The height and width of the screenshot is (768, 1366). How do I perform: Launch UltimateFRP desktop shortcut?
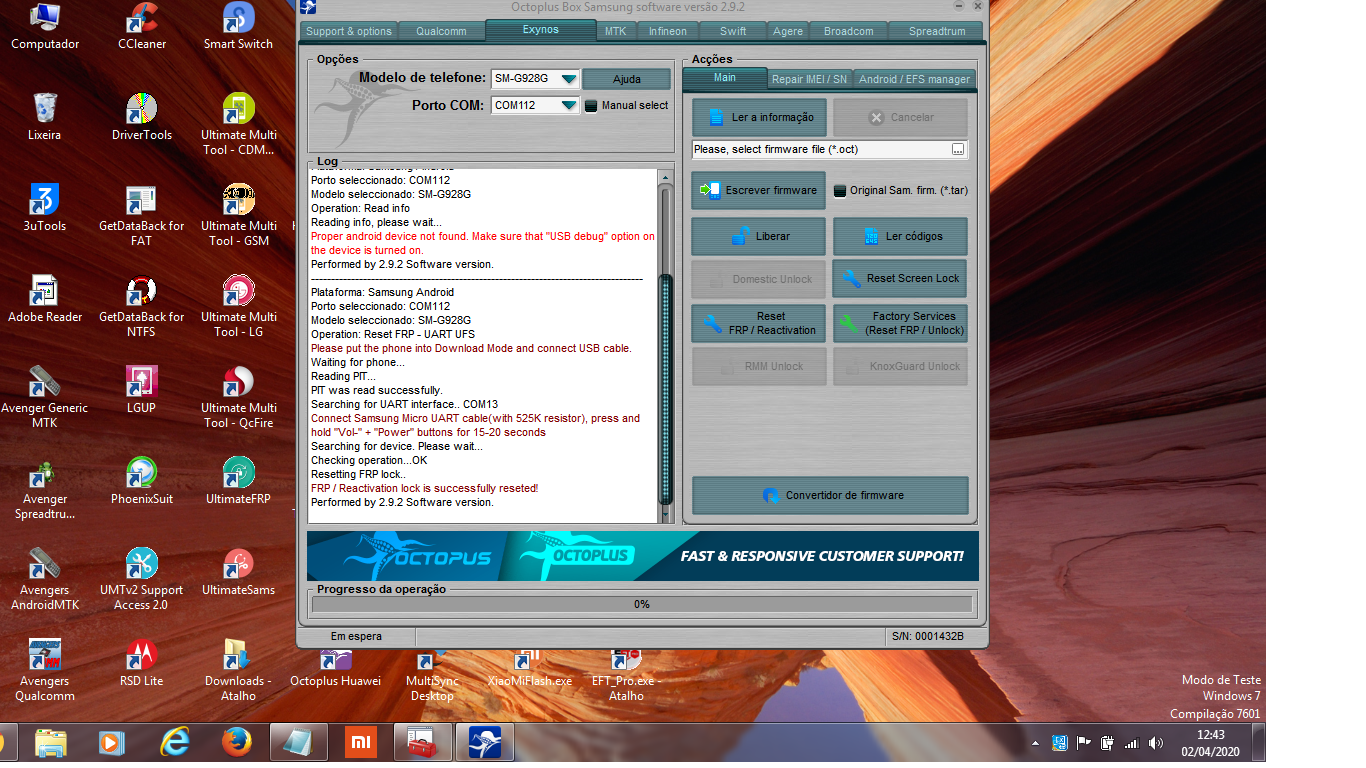(x=238, y=481)
